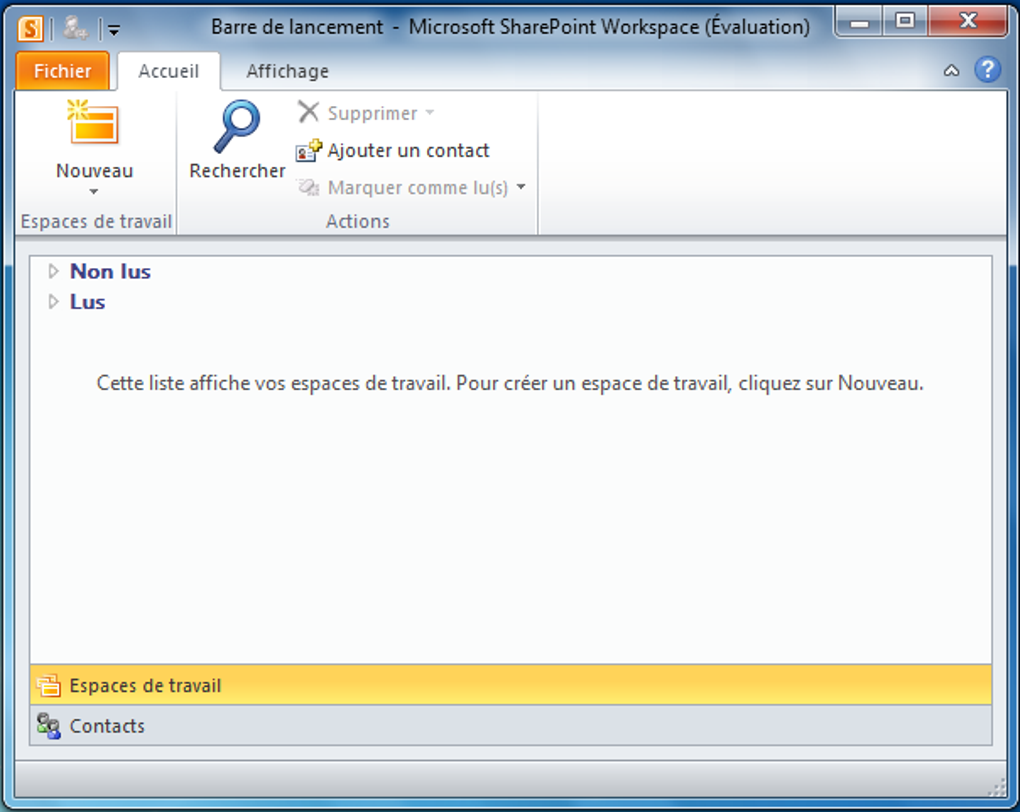Image resolution: width=1020 pixels, height=812 pixels.
Task: Close the SharePoint Workspace window
Action: click(x=968, y=21)
